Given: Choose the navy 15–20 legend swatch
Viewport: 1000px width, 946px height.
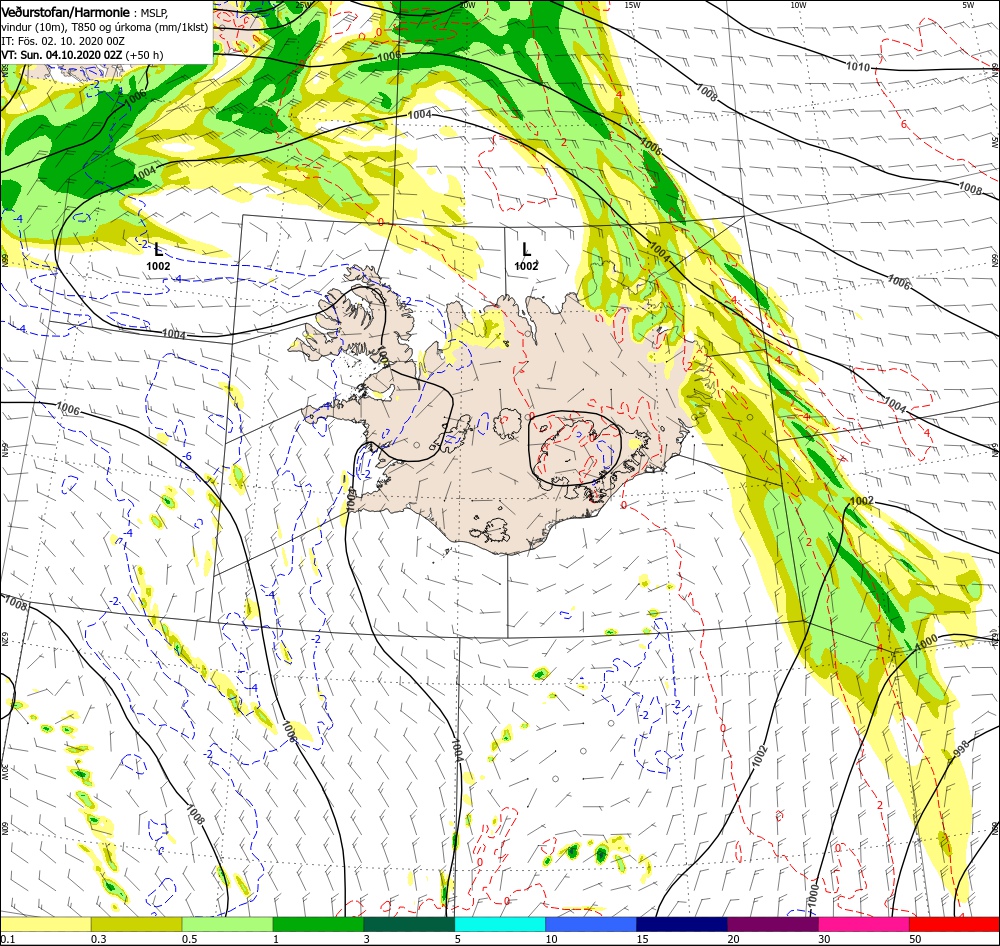Looking at the screenshot, I should click(682, 924).
